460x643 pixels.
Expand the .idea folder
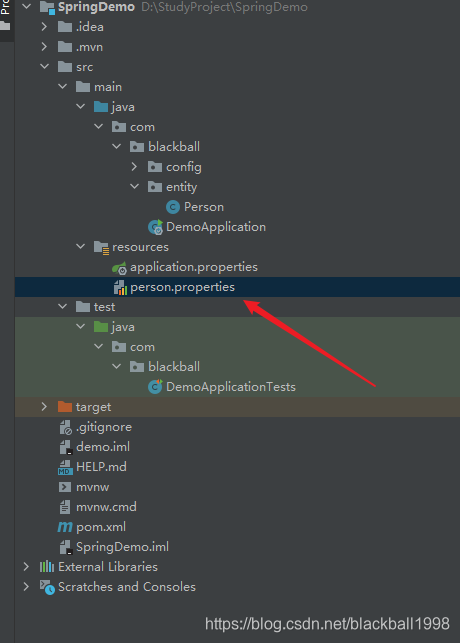click(44, 27)
